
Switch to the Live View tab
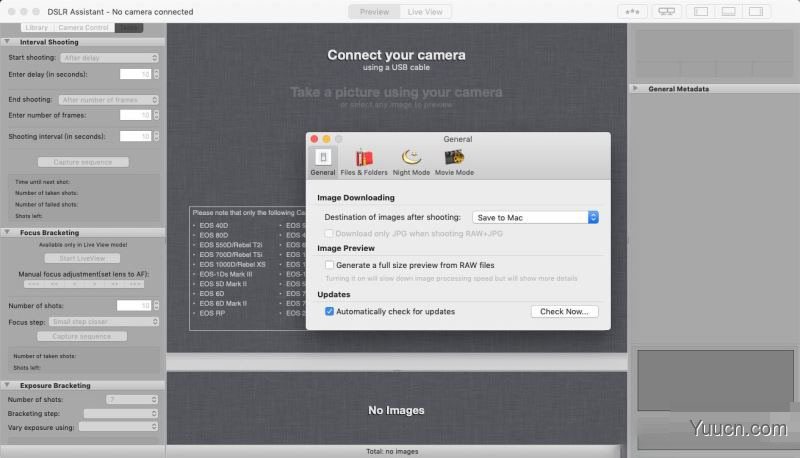(425, 12)
